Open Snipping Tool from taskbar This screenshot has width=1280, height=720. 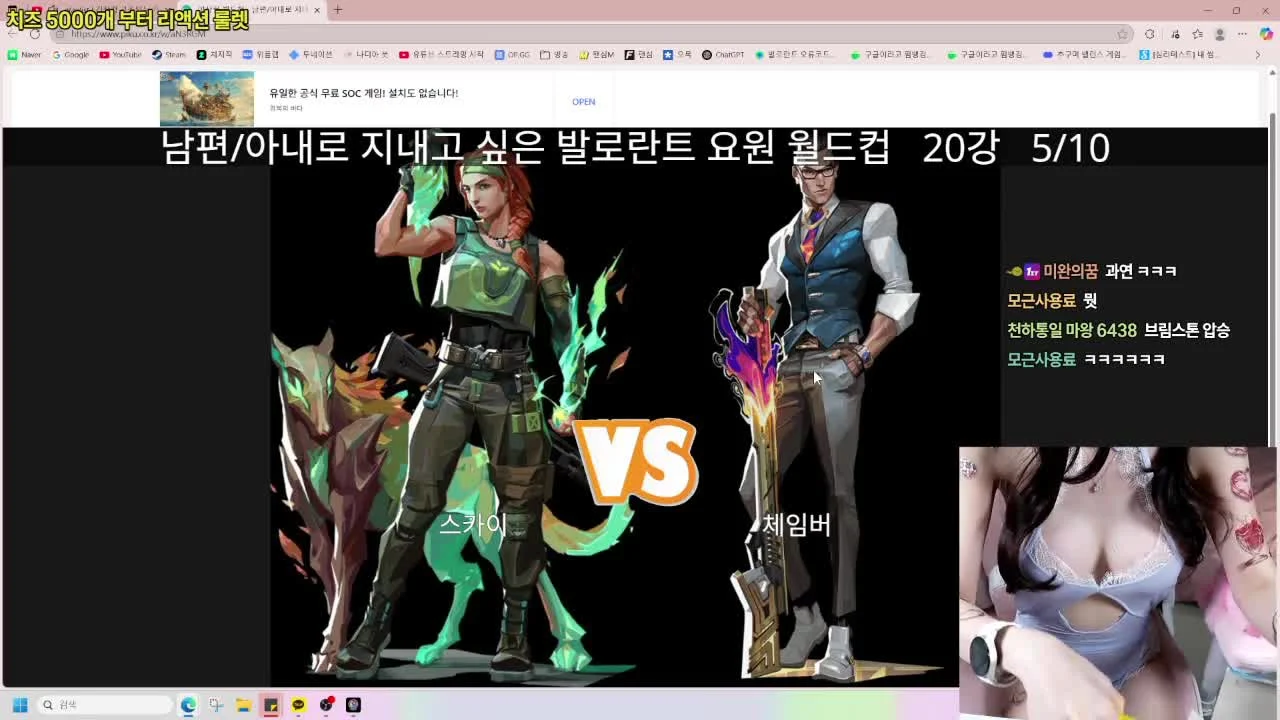[216, 705]
